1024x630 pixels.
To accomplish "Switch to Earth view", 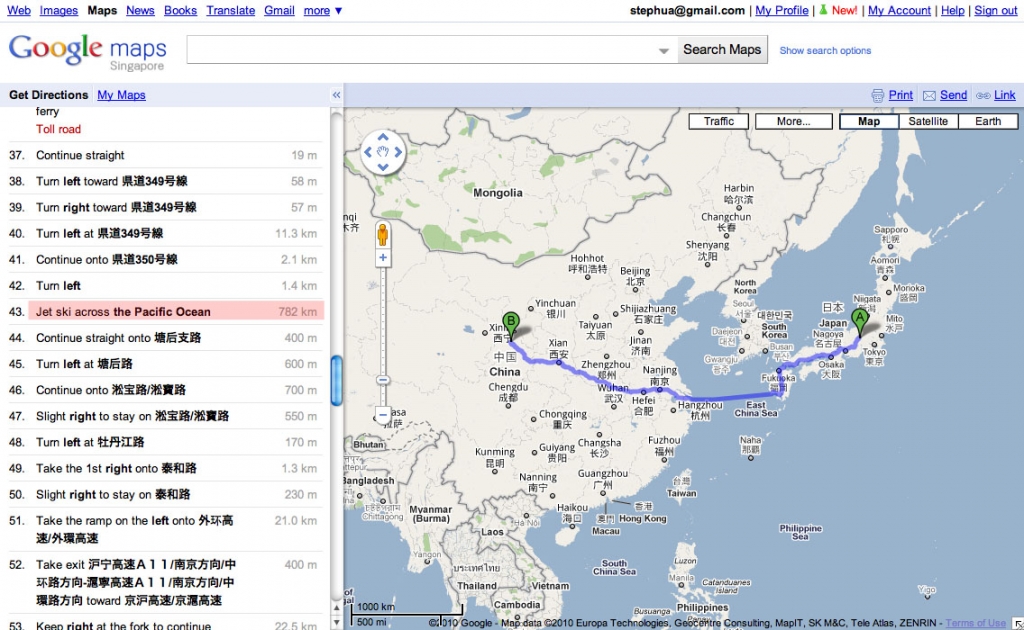I will (987, 121).
